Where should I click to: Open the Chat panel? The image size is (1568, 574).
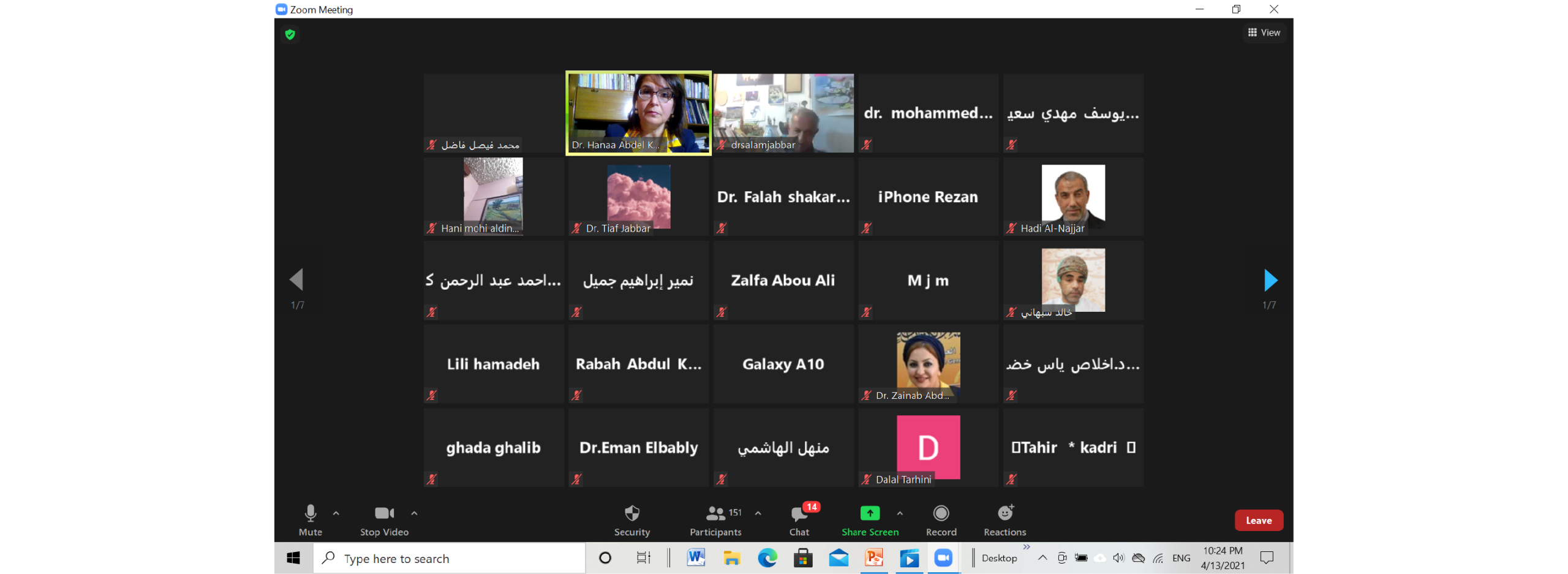coord(798,519)
